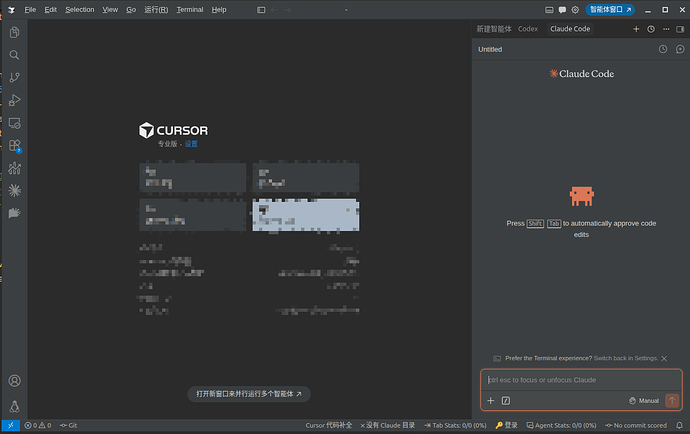Open Source Control in the activity bar
Image resolution: width=690 pixels, height=434 pixels.
pos(15,77)
